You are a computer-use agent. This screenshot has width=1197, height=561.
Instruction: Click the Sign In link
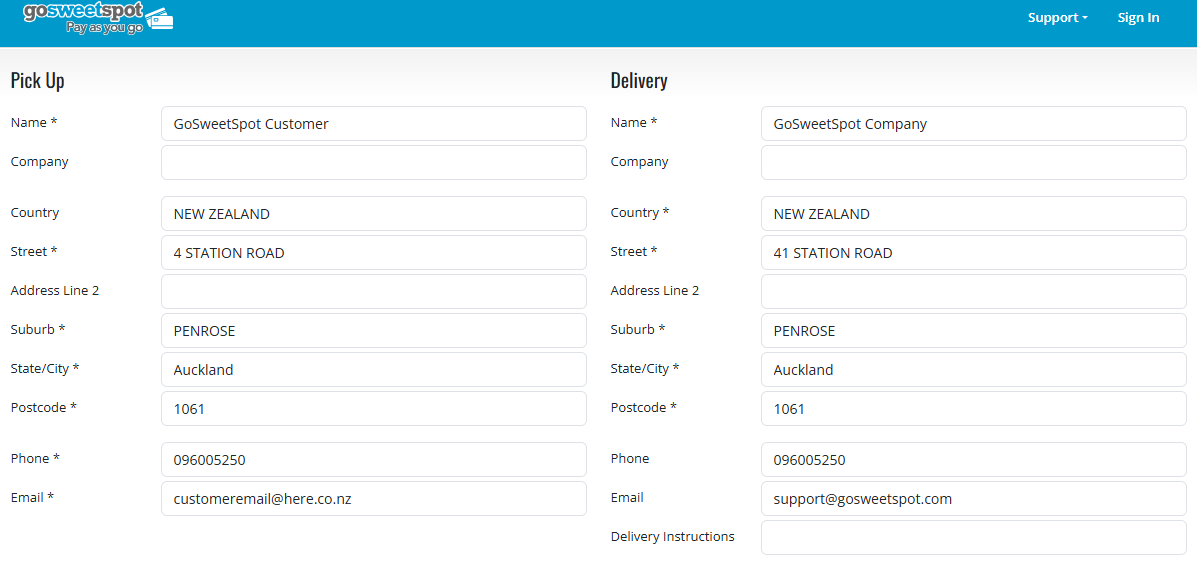click(1138, 18)
